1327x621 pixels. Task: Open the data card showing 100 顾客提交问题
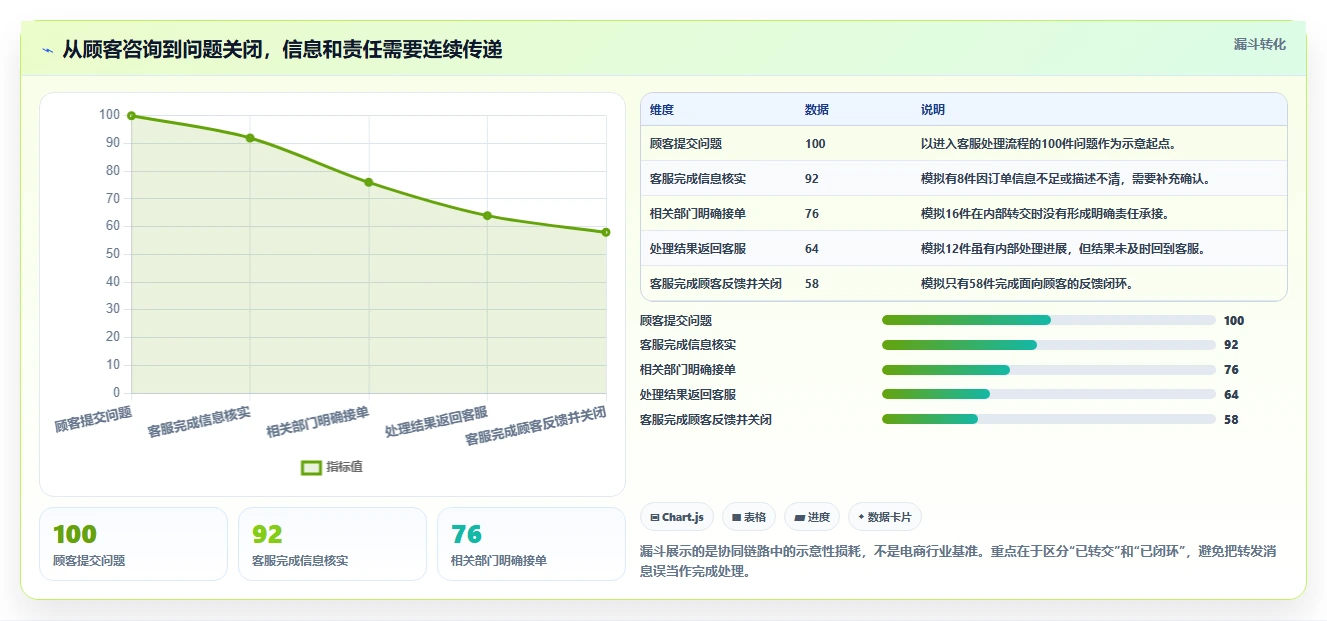tap(133, 544)
